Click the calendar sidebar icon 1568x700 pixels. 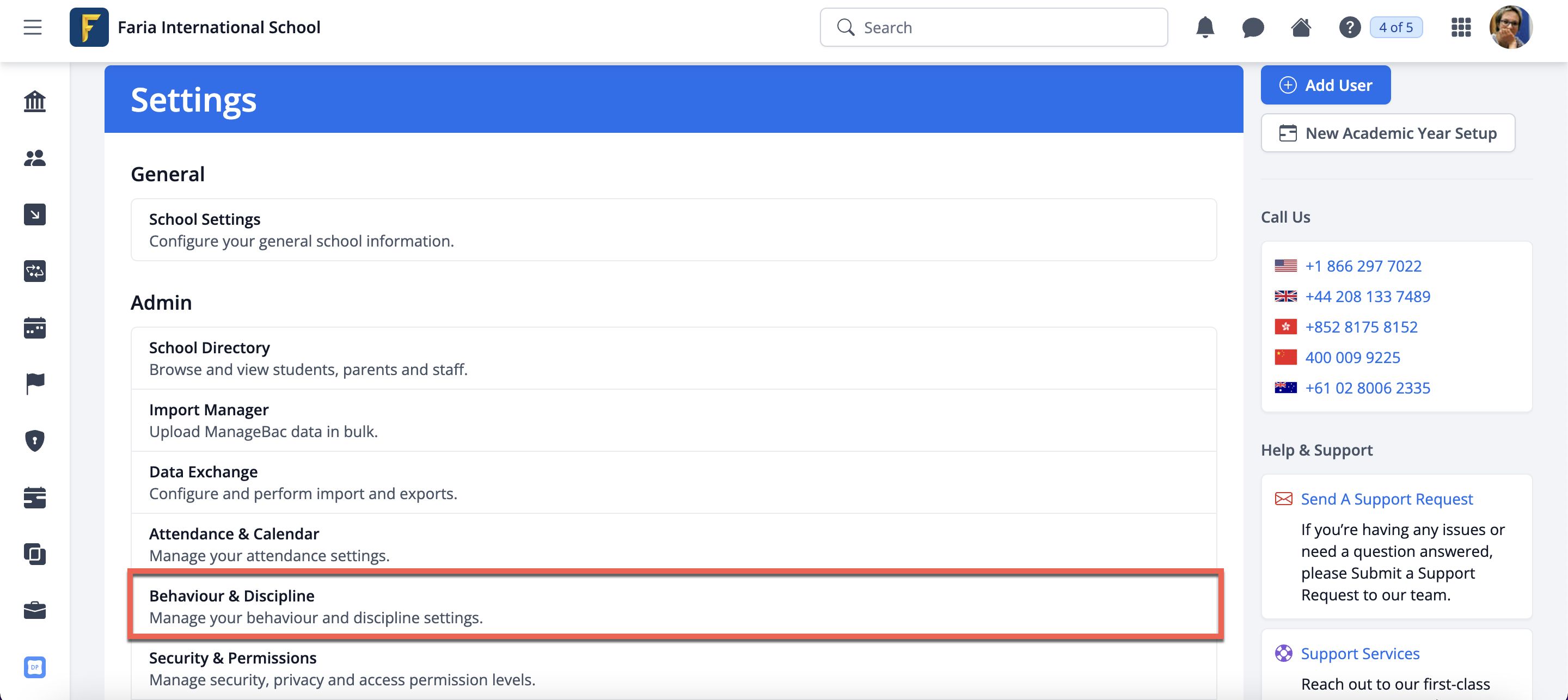[35, 328]
